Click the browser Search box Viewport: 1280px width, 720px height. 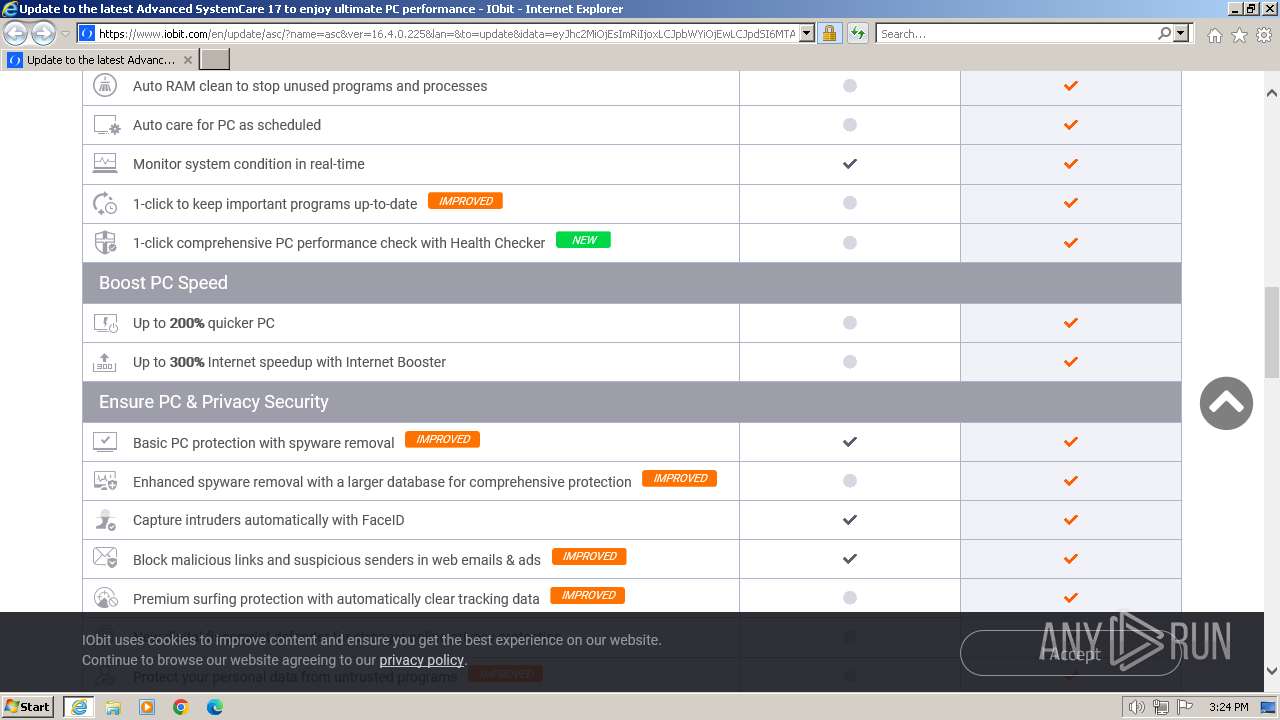click(1015, 33)
